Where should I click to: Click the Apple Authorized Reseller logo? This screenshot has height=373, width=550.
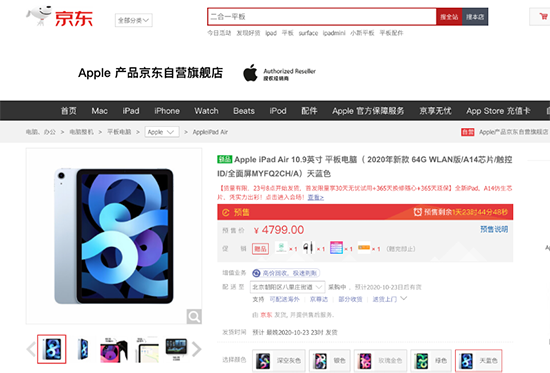(x=280, y=73)
